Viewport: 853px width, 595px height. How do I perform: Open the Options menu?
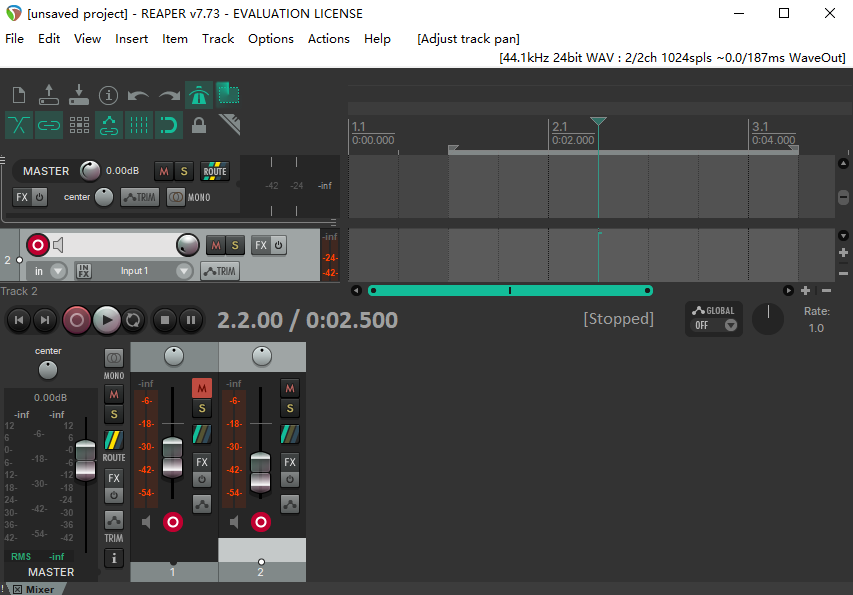(271, 39)
